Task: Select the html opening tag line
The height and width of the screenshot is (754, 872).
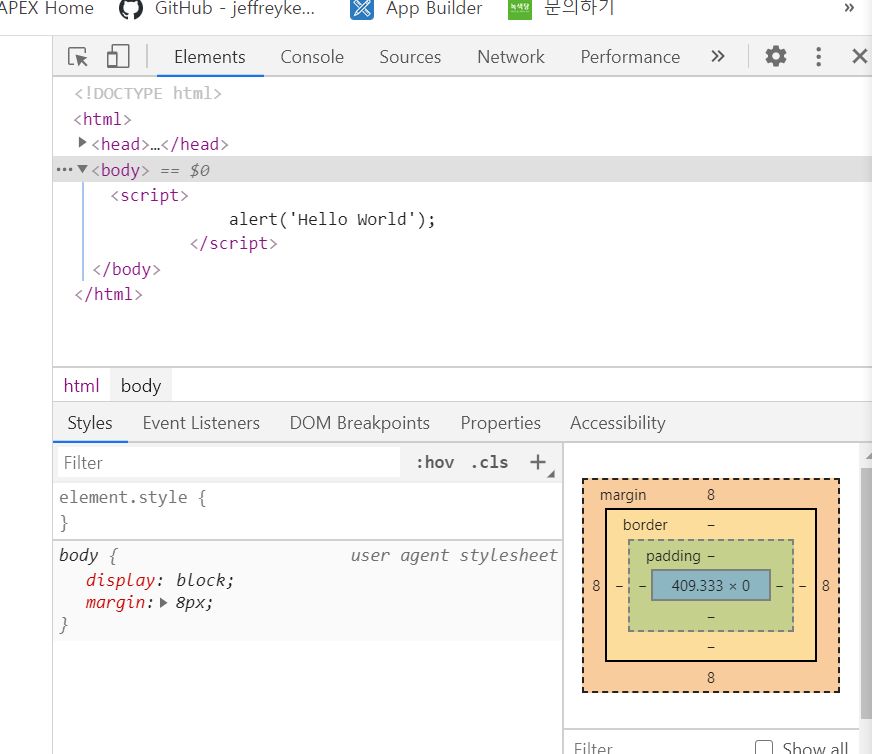Action: (x=103, y=119)
